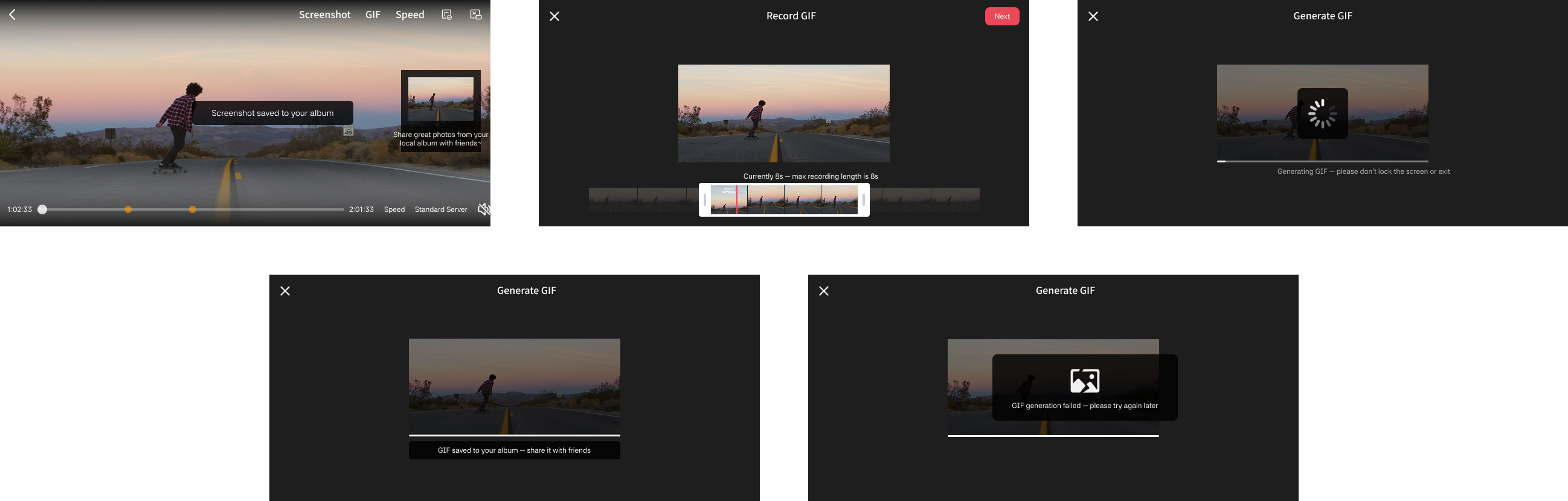Open the saved screenshot thumbnail preview
This screenshot has height=501, width=1568.
(441, 99)
